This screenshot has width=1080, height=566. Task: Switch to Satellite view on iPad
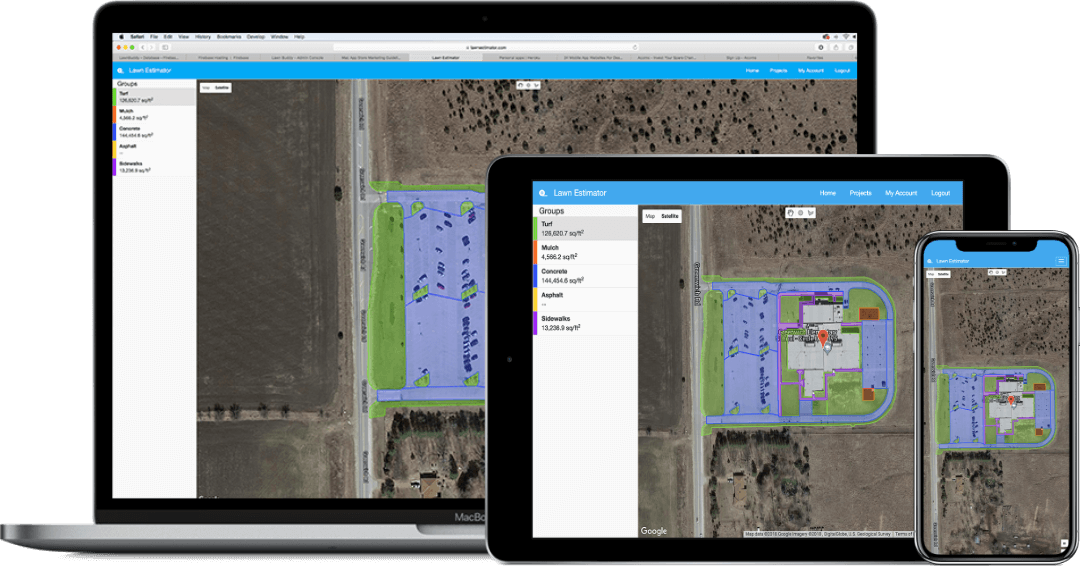click(x=669, y=216)
